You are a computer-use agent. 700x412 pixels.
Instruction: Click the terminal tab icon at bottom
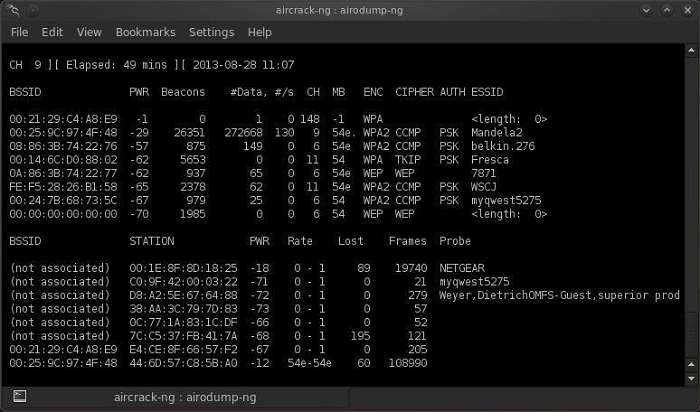20,396
